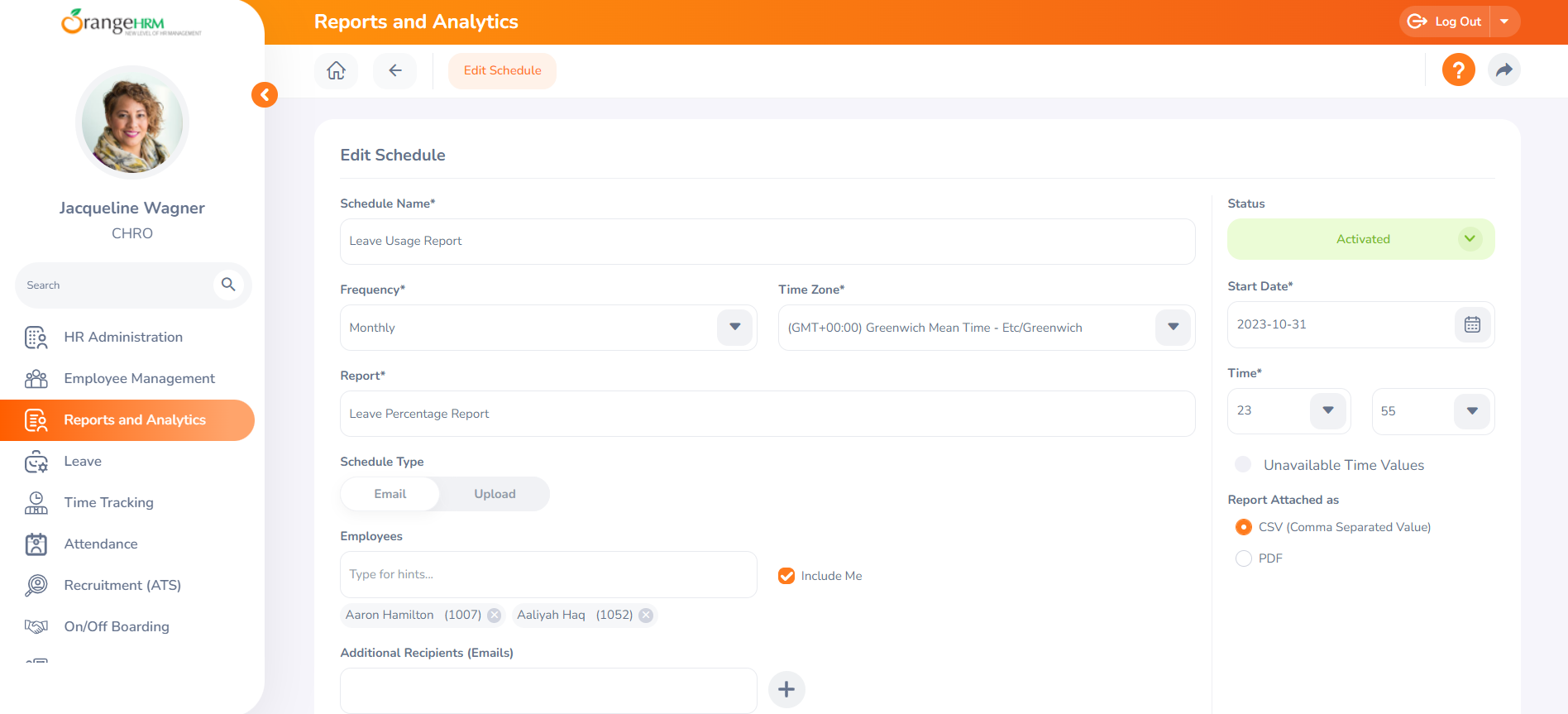Open the Time Zone dropdown
1568x714 pixels.
tap(1173, 328)
